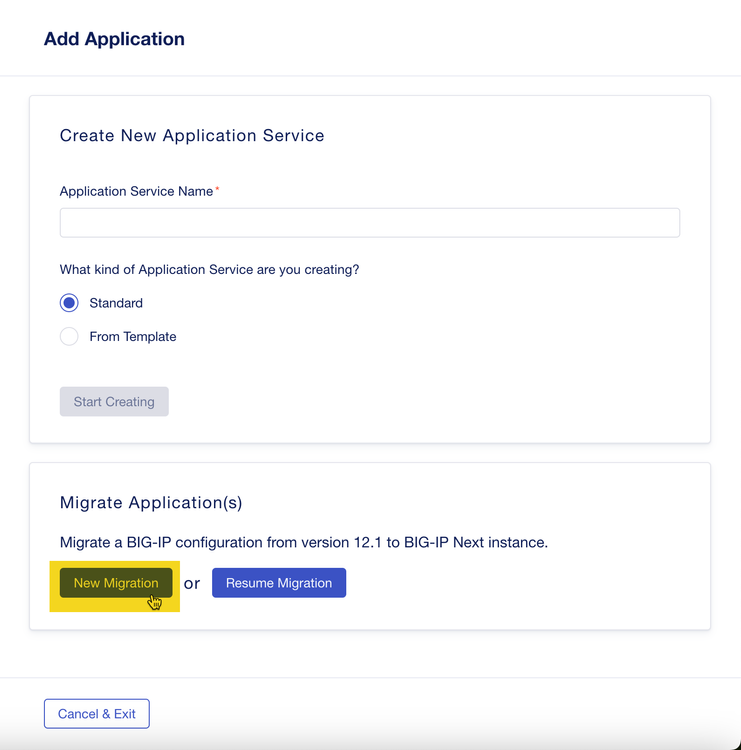Click the Add Application page title
741x750 pixels.
click(x=114, y=40)
